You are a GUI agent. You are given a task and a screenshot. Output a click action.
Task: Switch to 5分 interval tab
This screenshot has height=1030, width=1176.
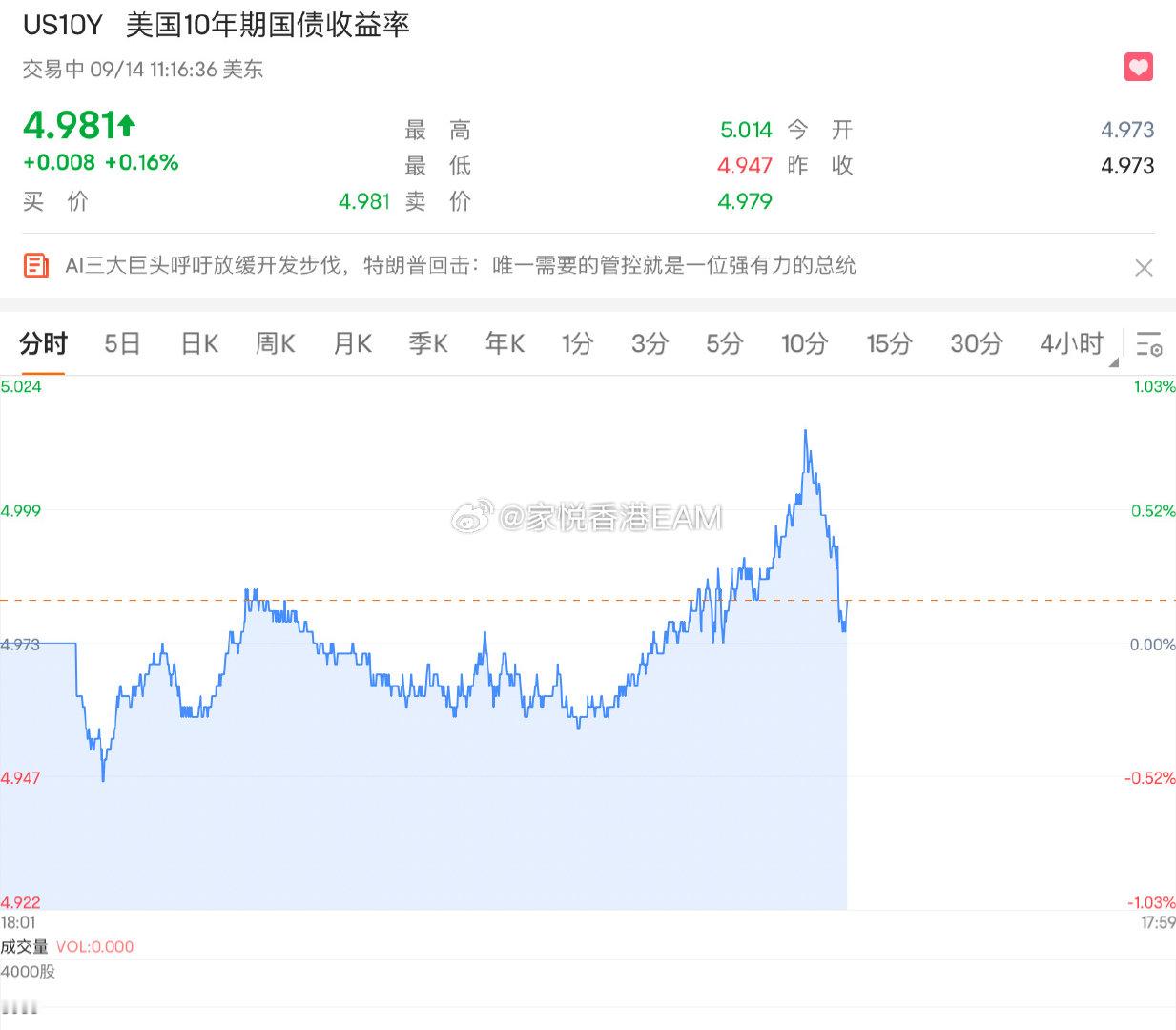tap(724, 343)
